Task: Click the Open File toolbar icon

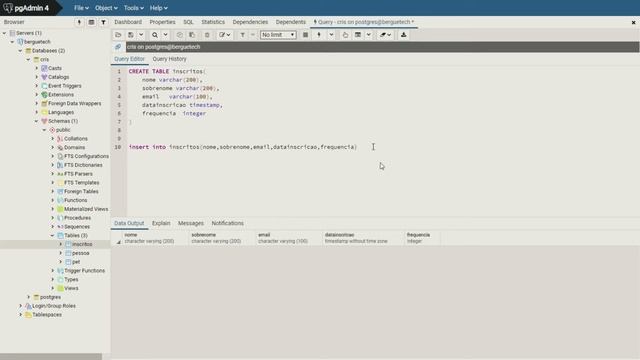Action: click(x=118, y=35)
